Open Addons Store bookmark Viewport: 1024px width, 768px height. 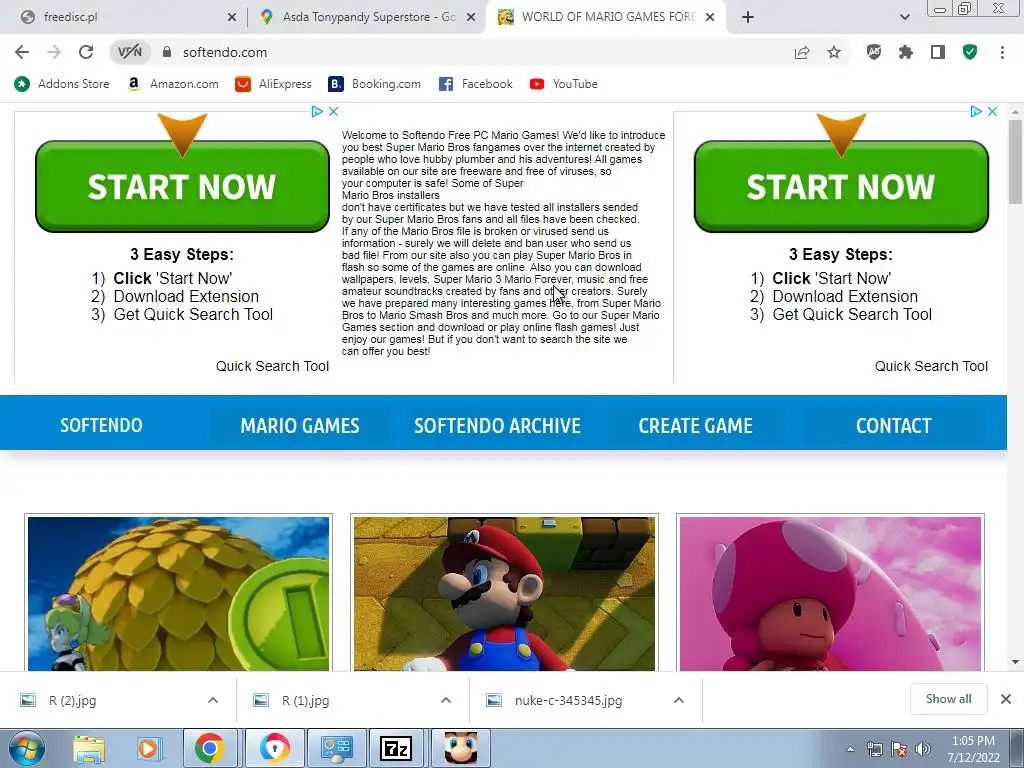pos(62,84)
